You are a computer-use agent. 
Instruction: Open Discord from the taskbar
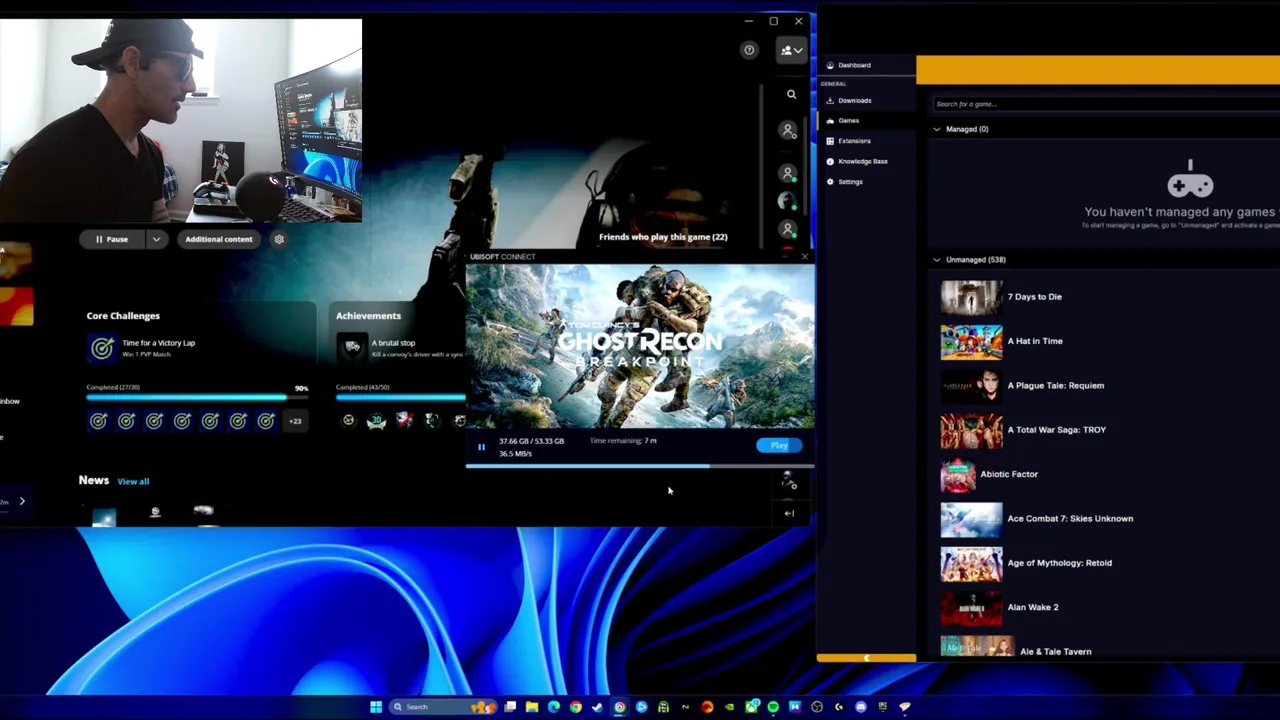coord(861,707)
